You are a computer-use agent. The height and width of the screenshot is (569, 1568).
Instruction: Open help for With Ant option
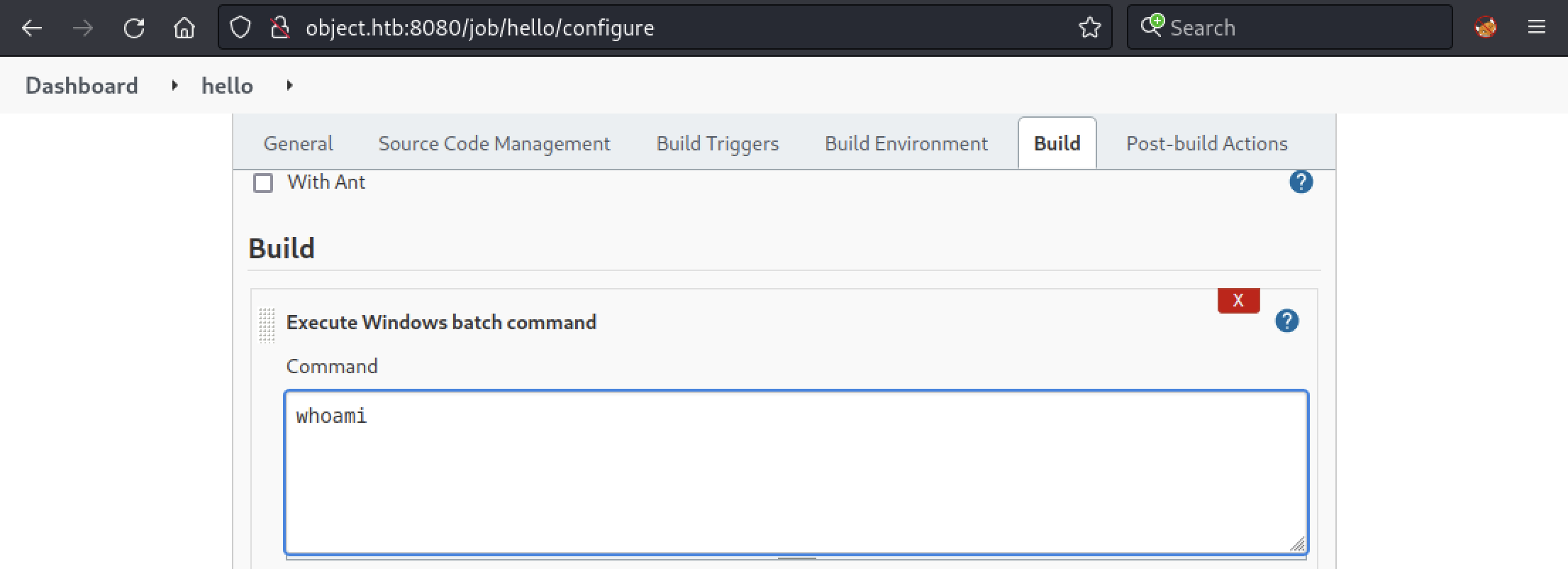click(1301, 182)
